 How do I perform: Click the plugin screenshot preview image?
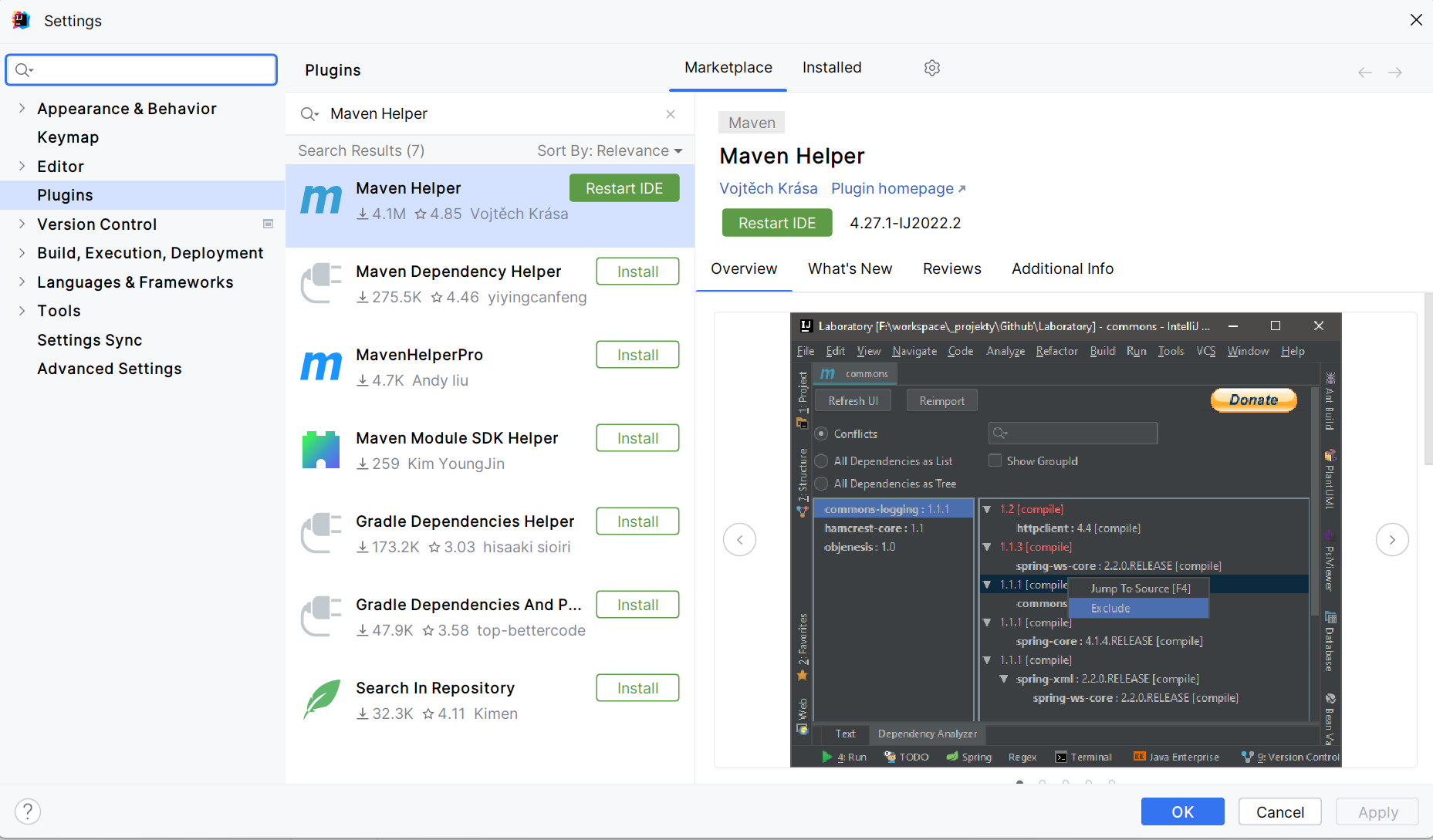coord(1066,540)
